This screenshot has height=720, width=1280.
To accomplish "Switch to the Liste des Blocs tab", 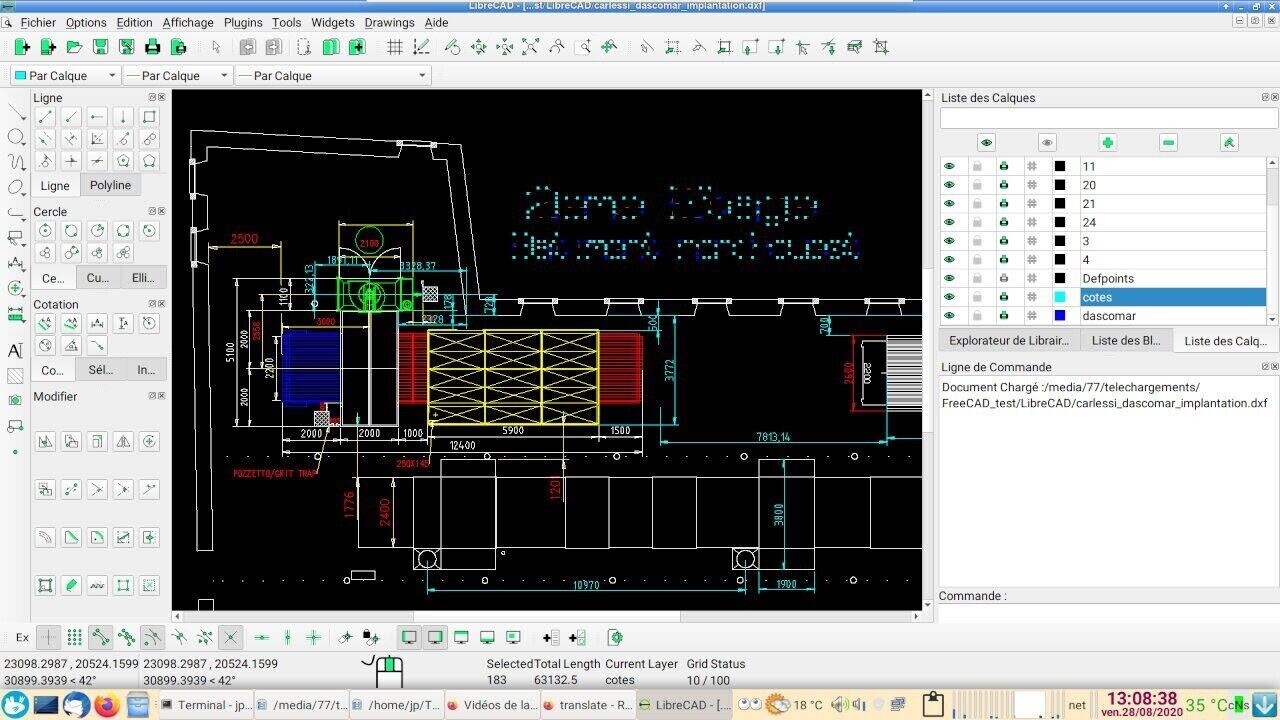I will (x=1125, y=340).
